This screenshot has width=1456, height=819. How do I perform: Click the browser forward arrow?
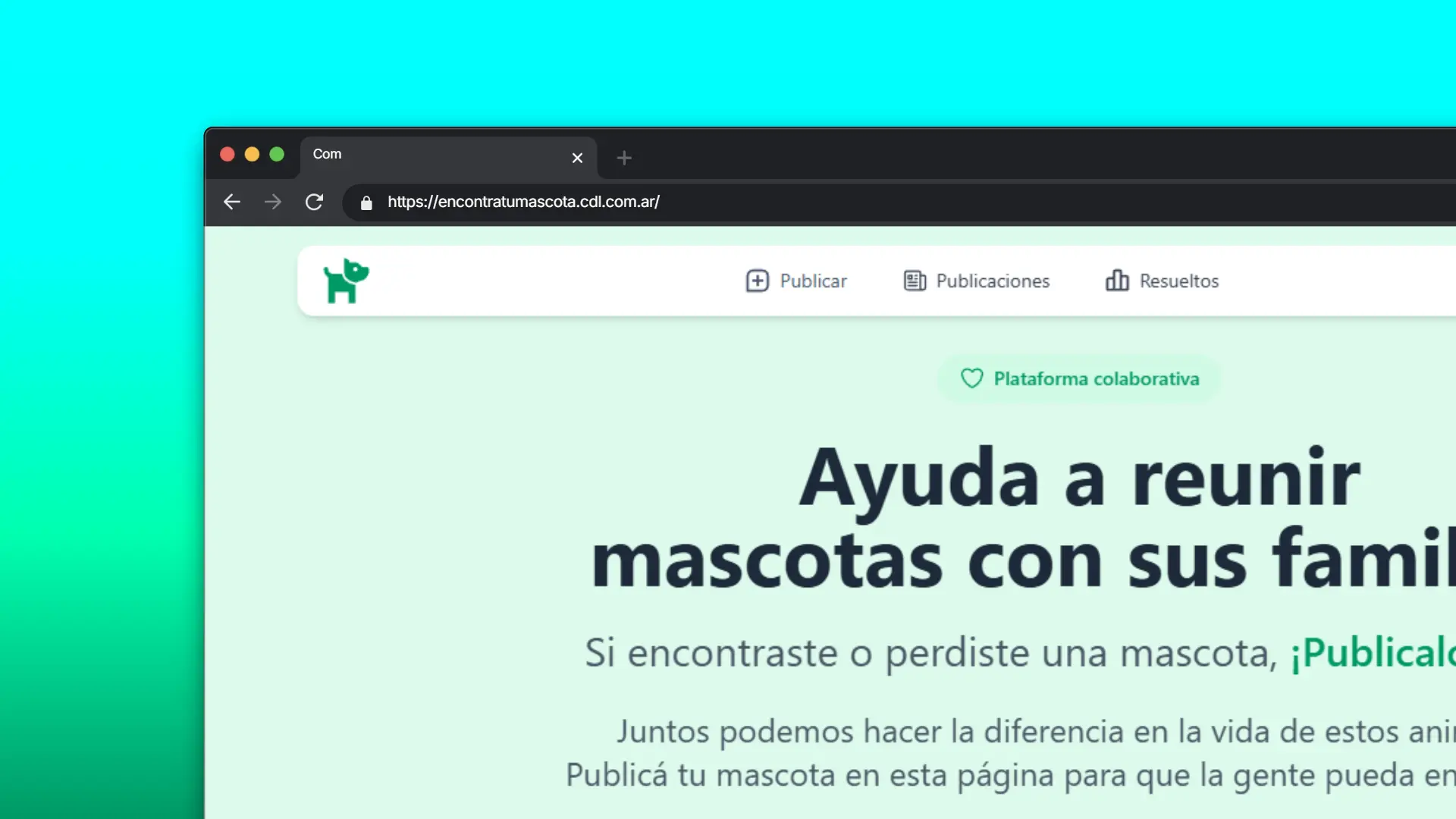coord(273,202)
